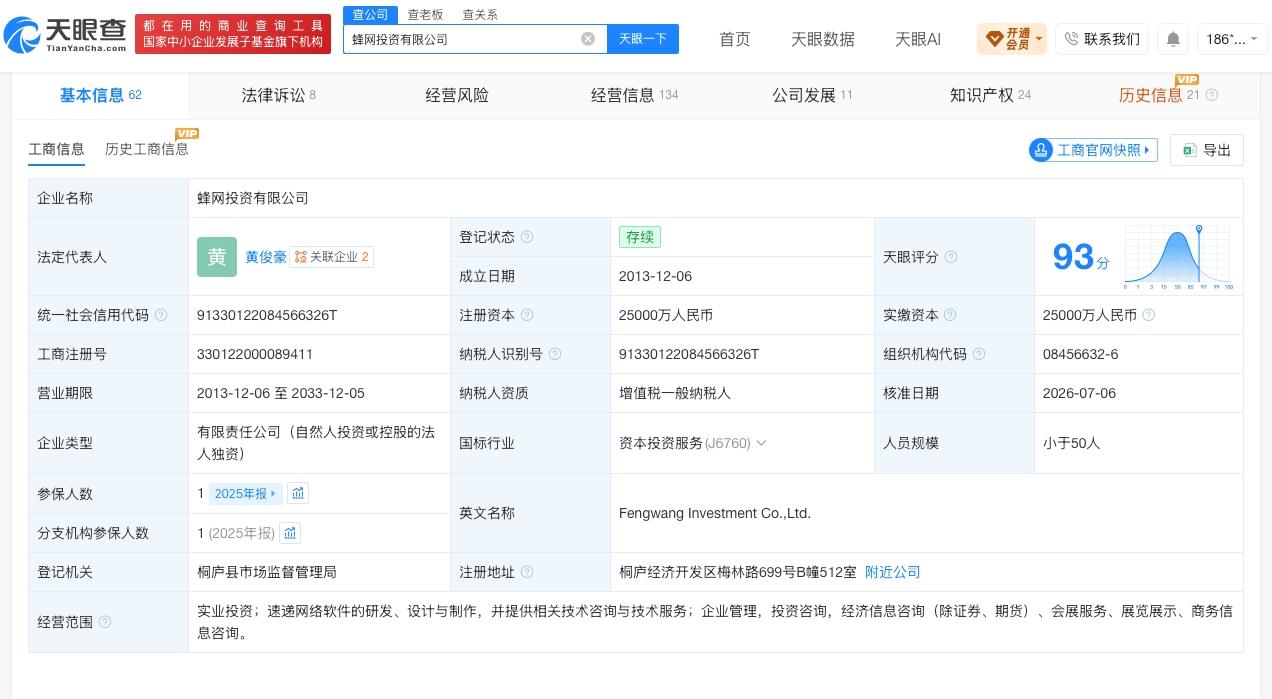
Task: Switch to 查老板 search tab
Action: pyautogui.click(x=425, y=14)
